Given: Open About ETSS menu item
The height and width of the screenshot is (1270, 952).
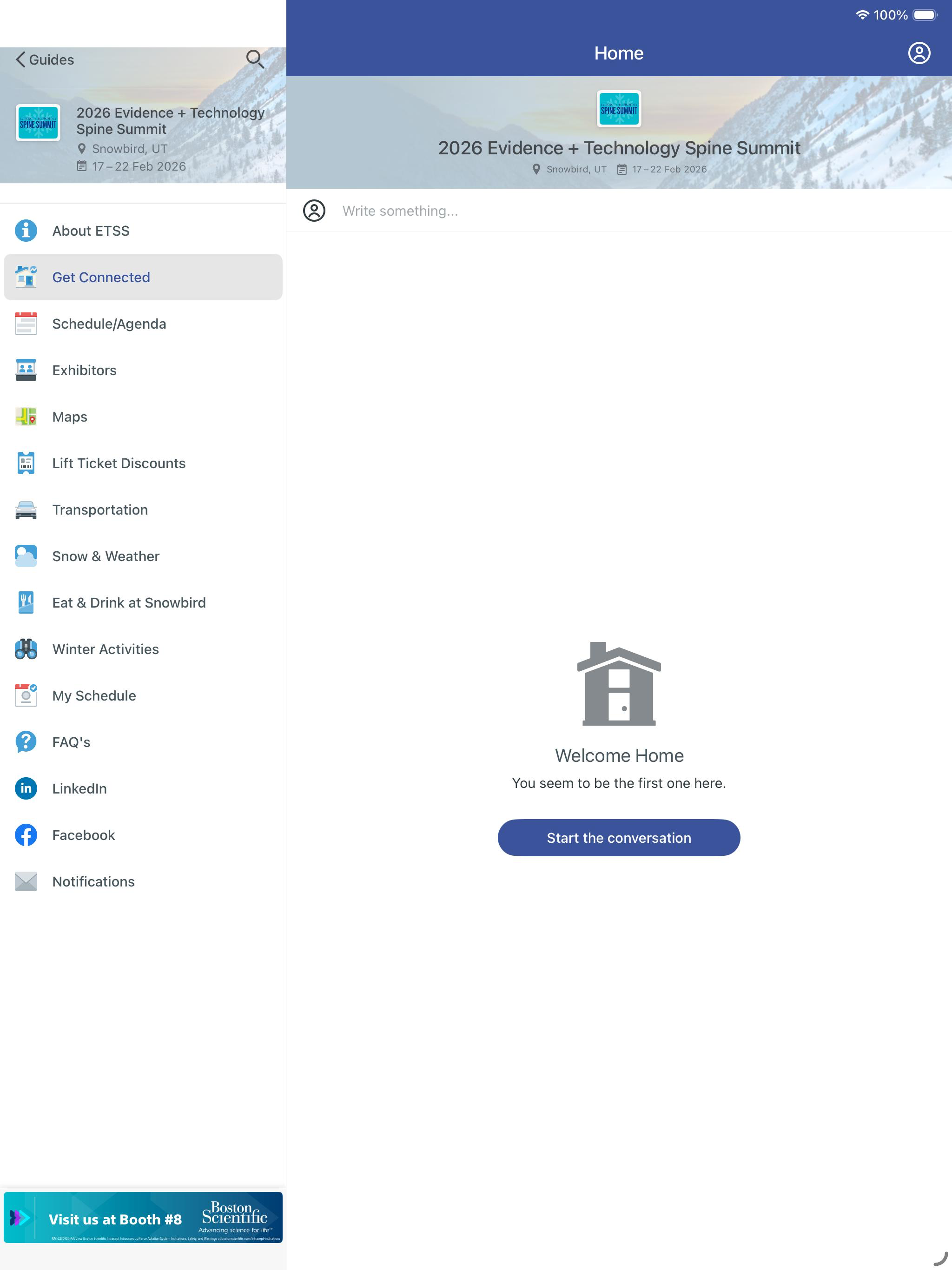Looking at the screenshot, I should point(143,231).
